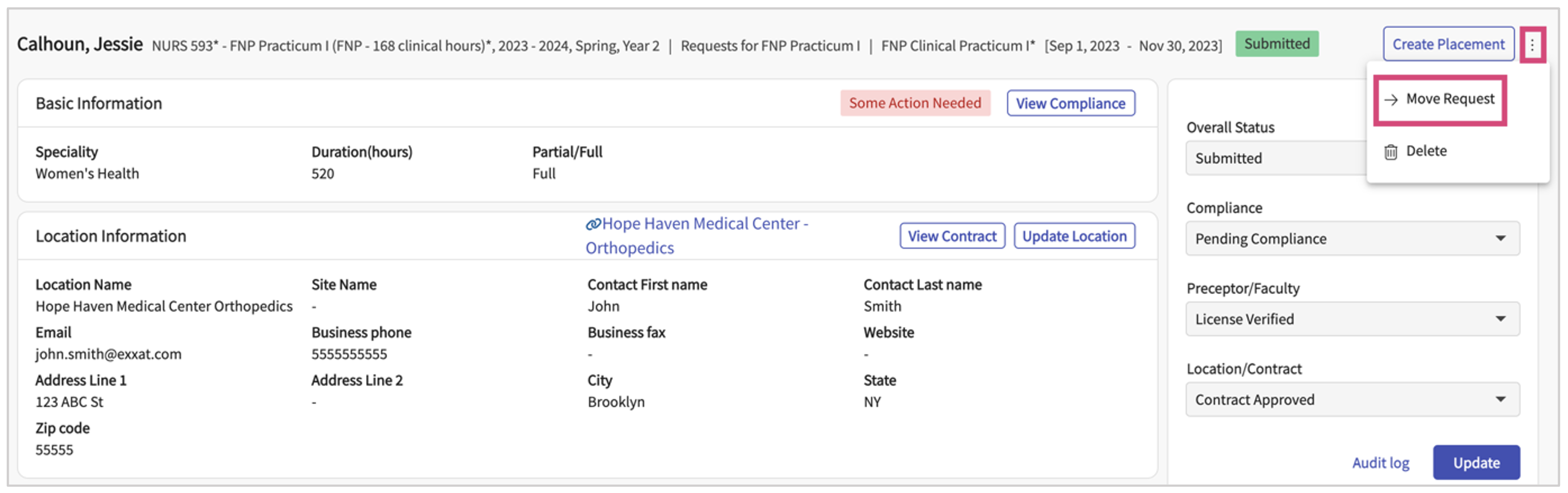This screenshot has width=1568, height=493.
Task: Click the Location Information section header
Action: (x=111, y=236)
